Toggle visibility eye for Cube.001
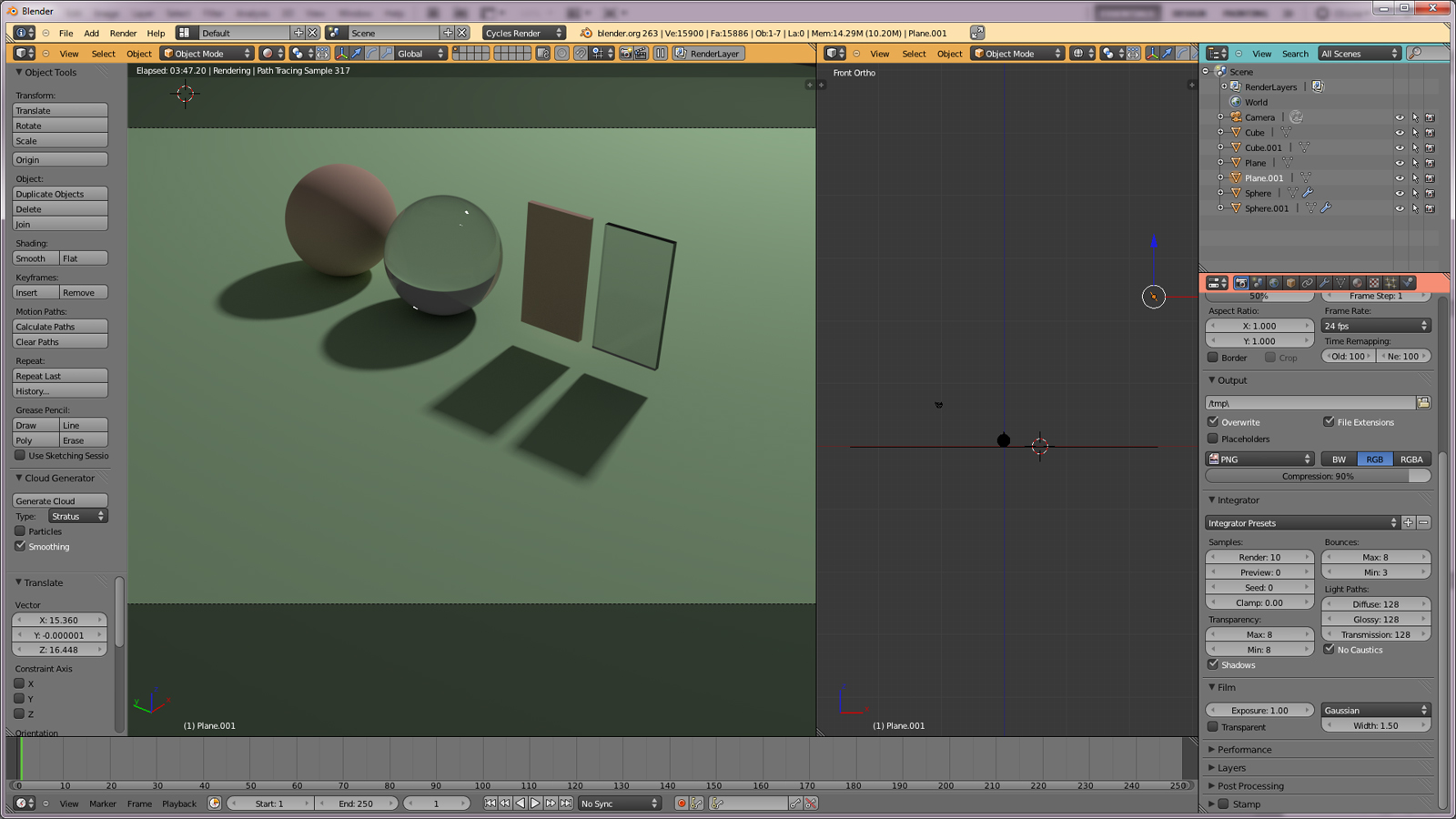This screenshot has width=1456, height=819. tap(1400, 147)
